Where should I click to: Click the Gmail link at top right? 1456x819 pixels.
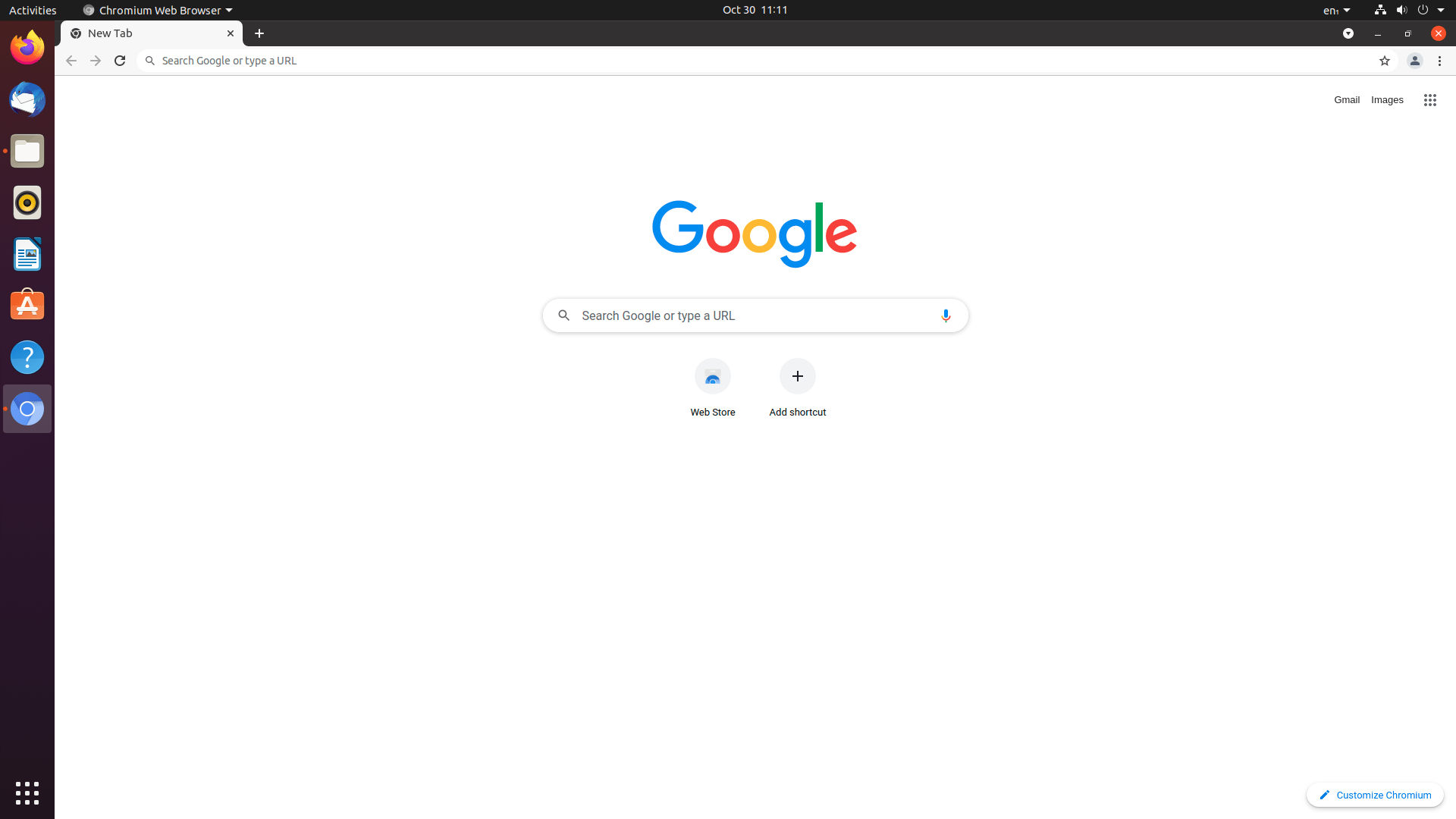(x=1347, y=99)
